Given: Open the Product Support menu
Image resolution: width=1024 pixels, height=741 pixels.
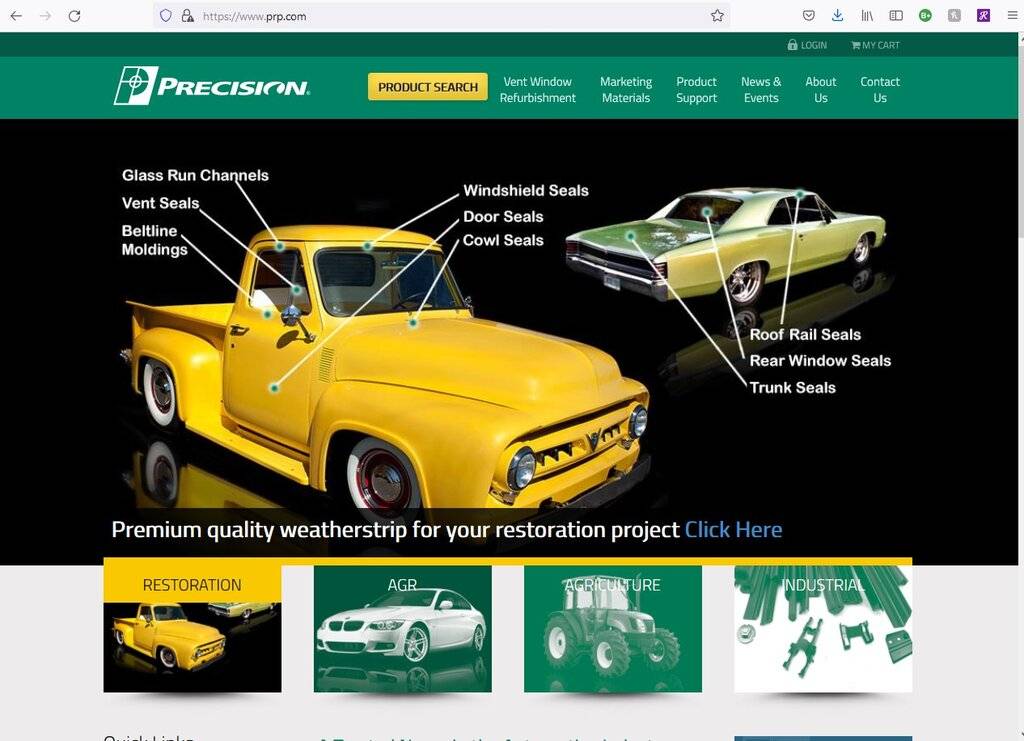Looking at the screenshot, I should pos(696,90).
